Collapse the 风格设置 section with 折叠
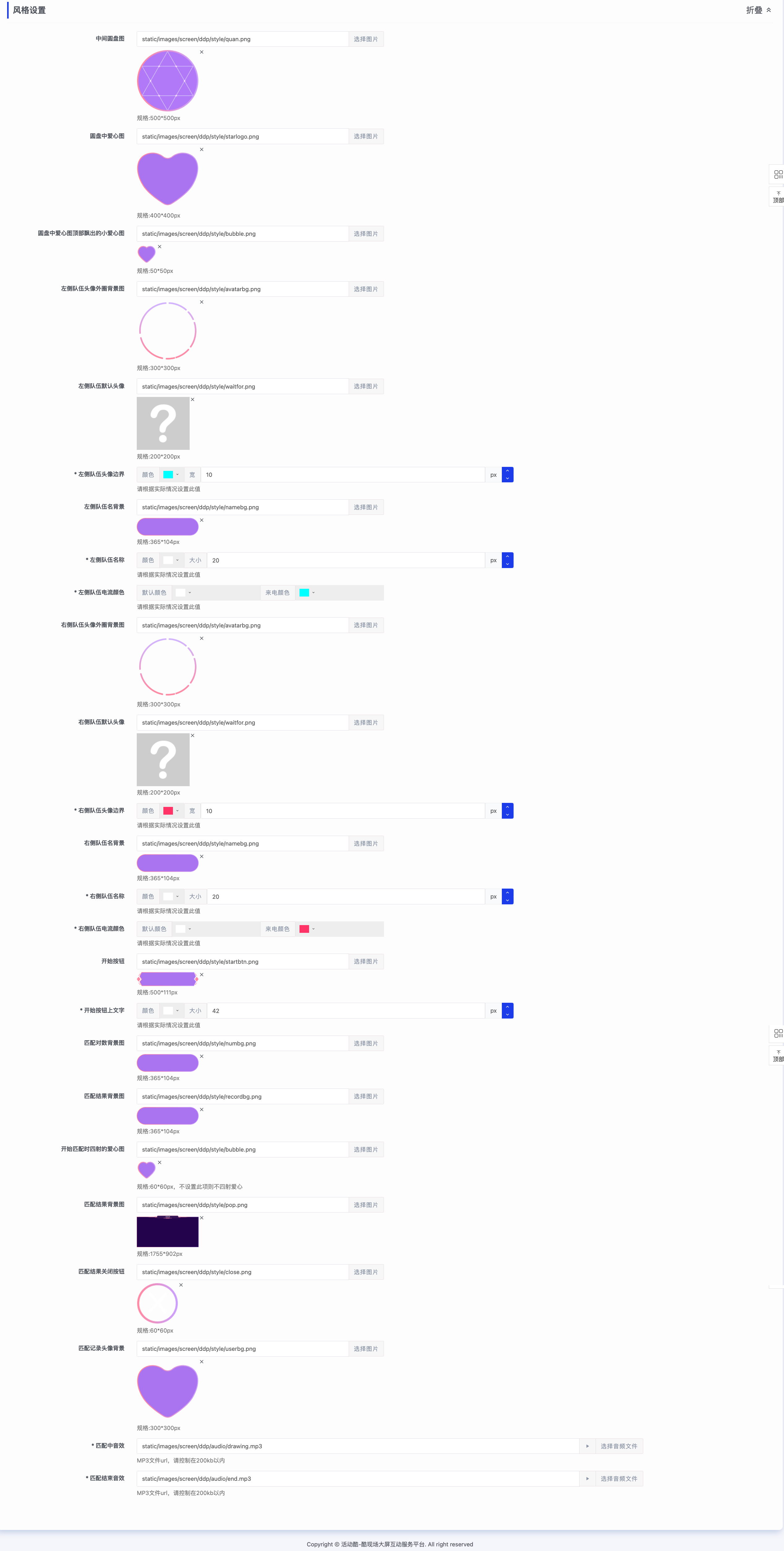The height and width of the screenshot is (1551, 784). [x=758, y=10]
